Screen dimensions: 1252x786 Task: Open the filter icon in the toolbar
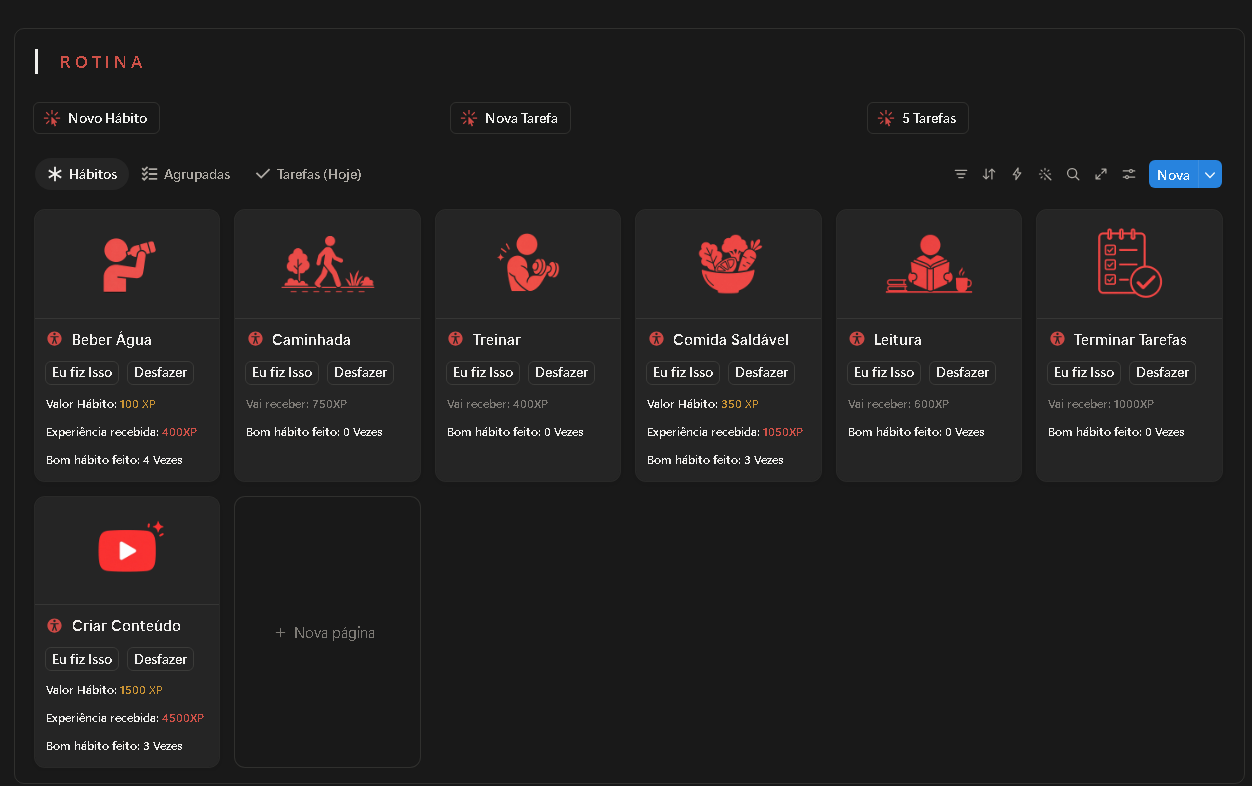[961, 174]
